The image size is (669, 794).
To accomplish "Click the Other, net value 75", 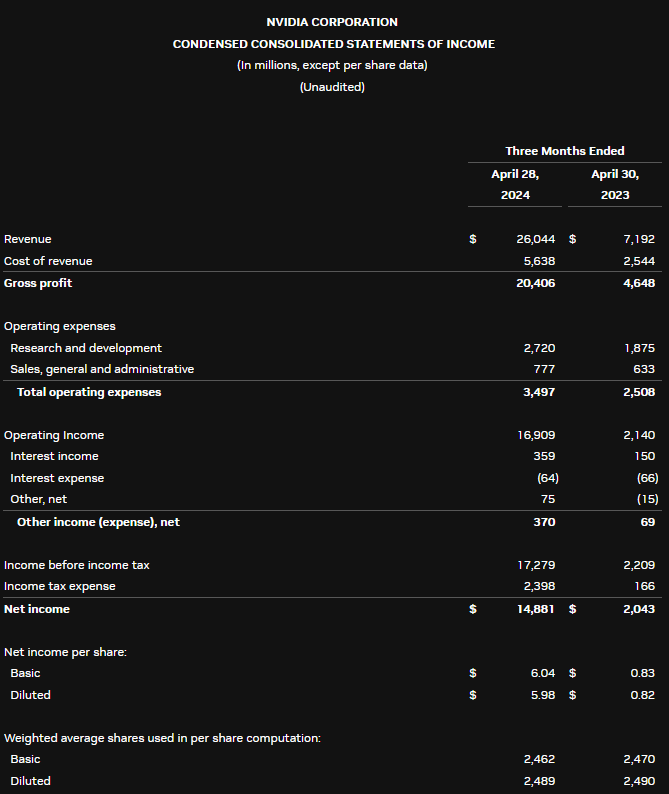I will pos(547,499).
